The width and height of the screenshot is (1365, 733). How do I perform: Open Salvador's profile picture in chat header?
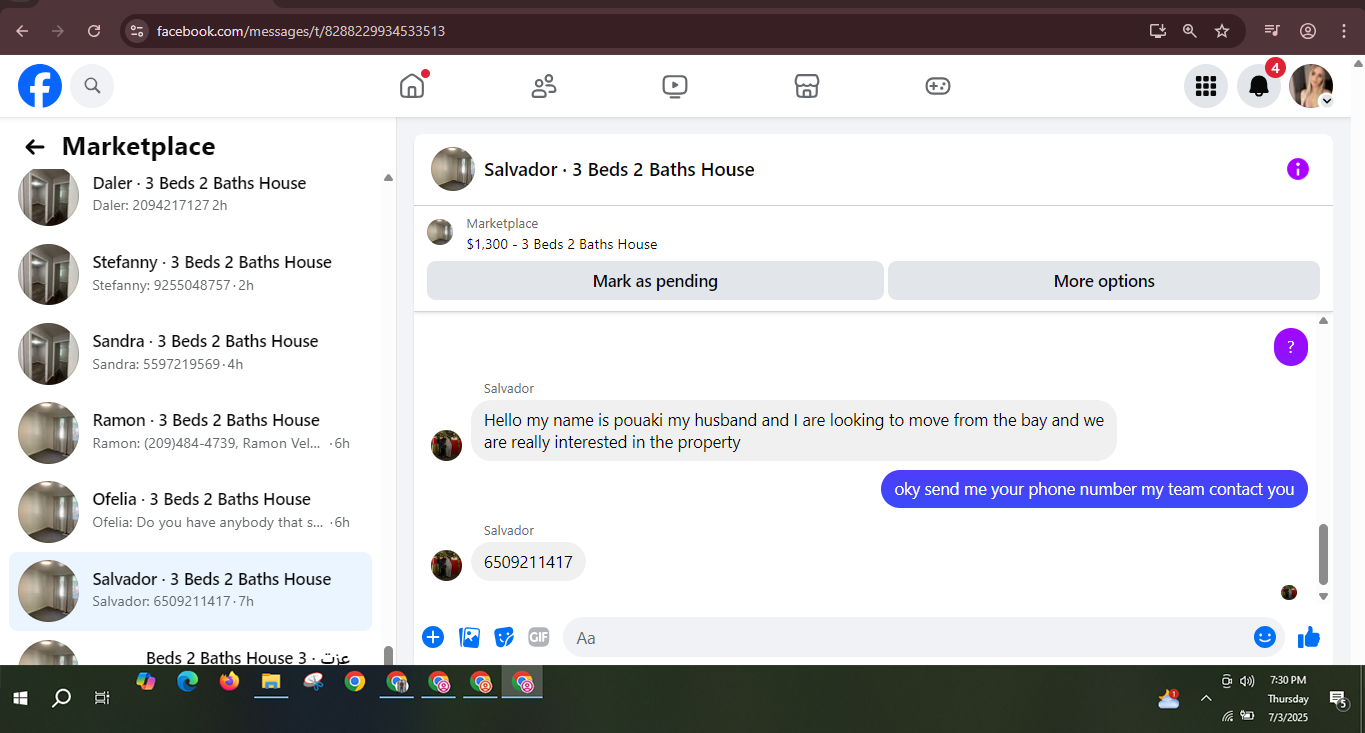453,169
